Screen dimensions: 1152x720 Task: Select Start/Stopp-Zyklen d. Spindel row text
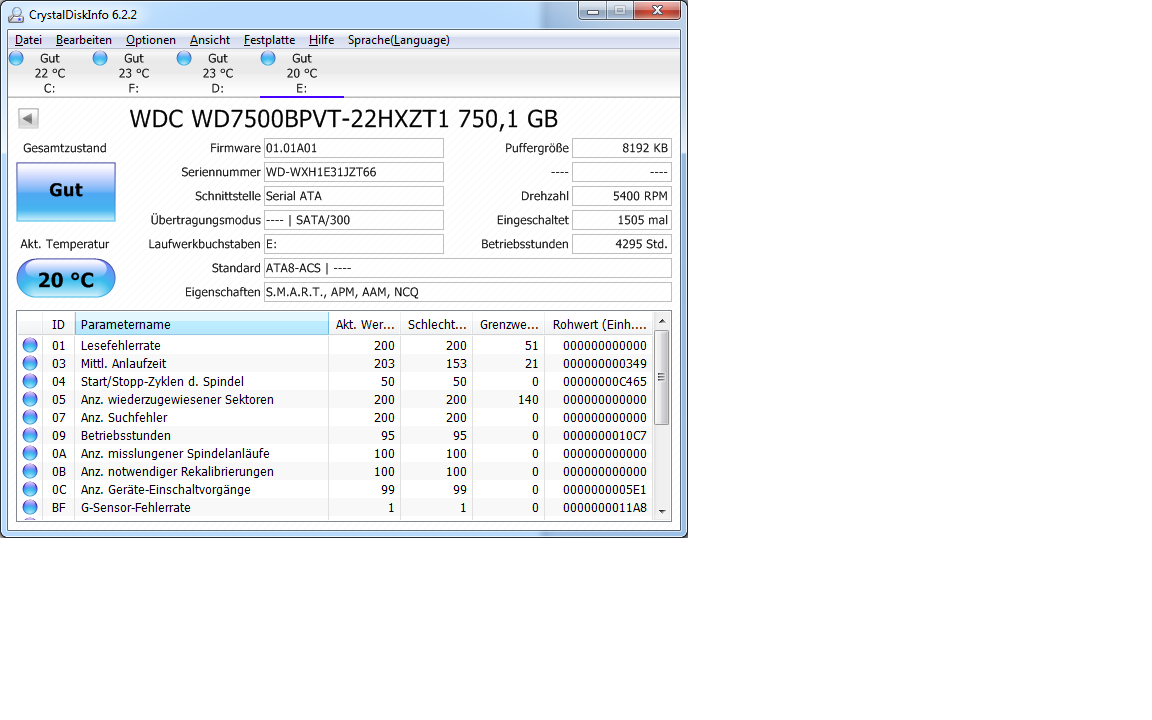click(162, 381)
